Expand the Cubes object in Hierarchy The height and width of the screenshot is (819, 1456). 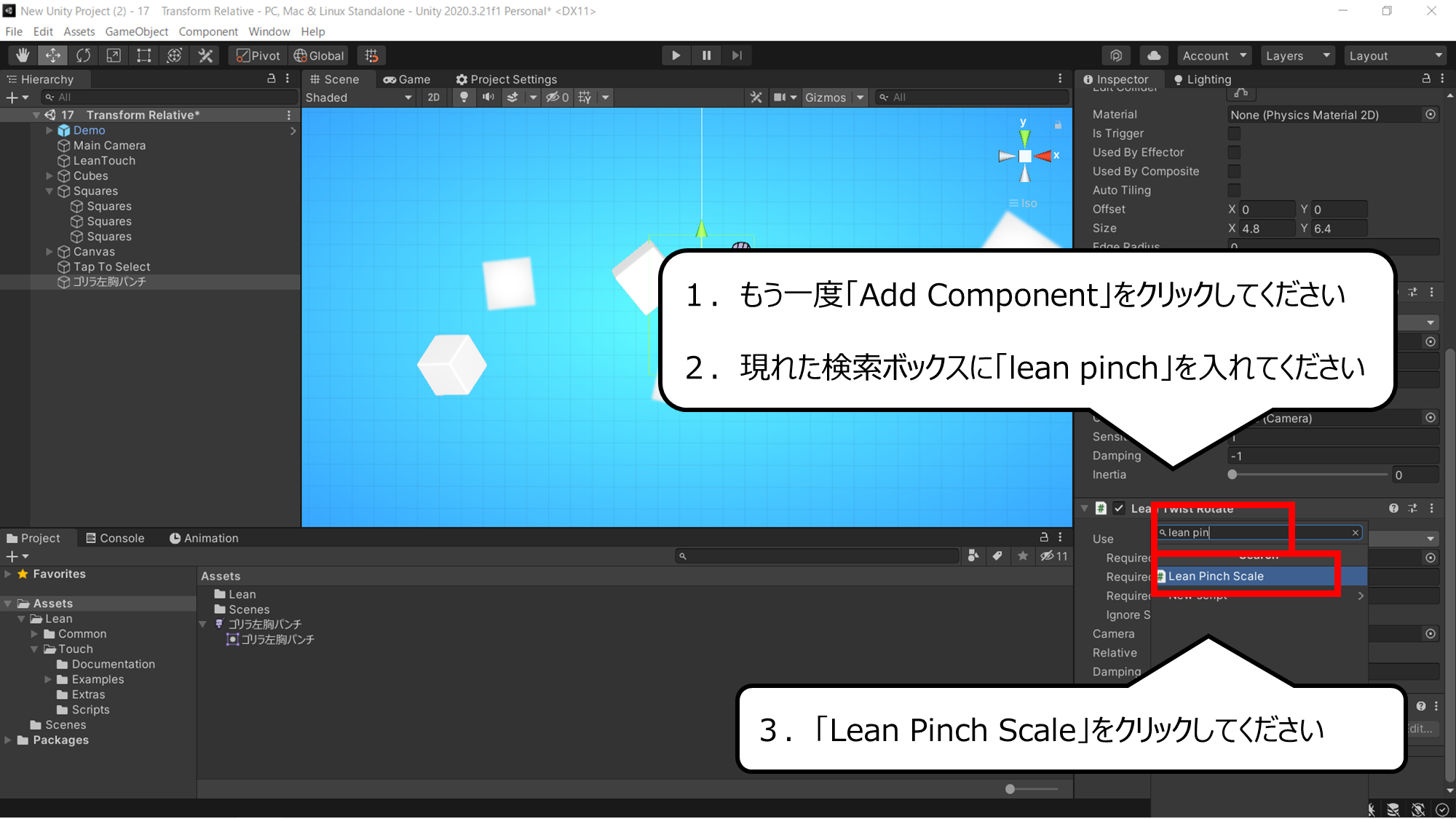(50, 175)
